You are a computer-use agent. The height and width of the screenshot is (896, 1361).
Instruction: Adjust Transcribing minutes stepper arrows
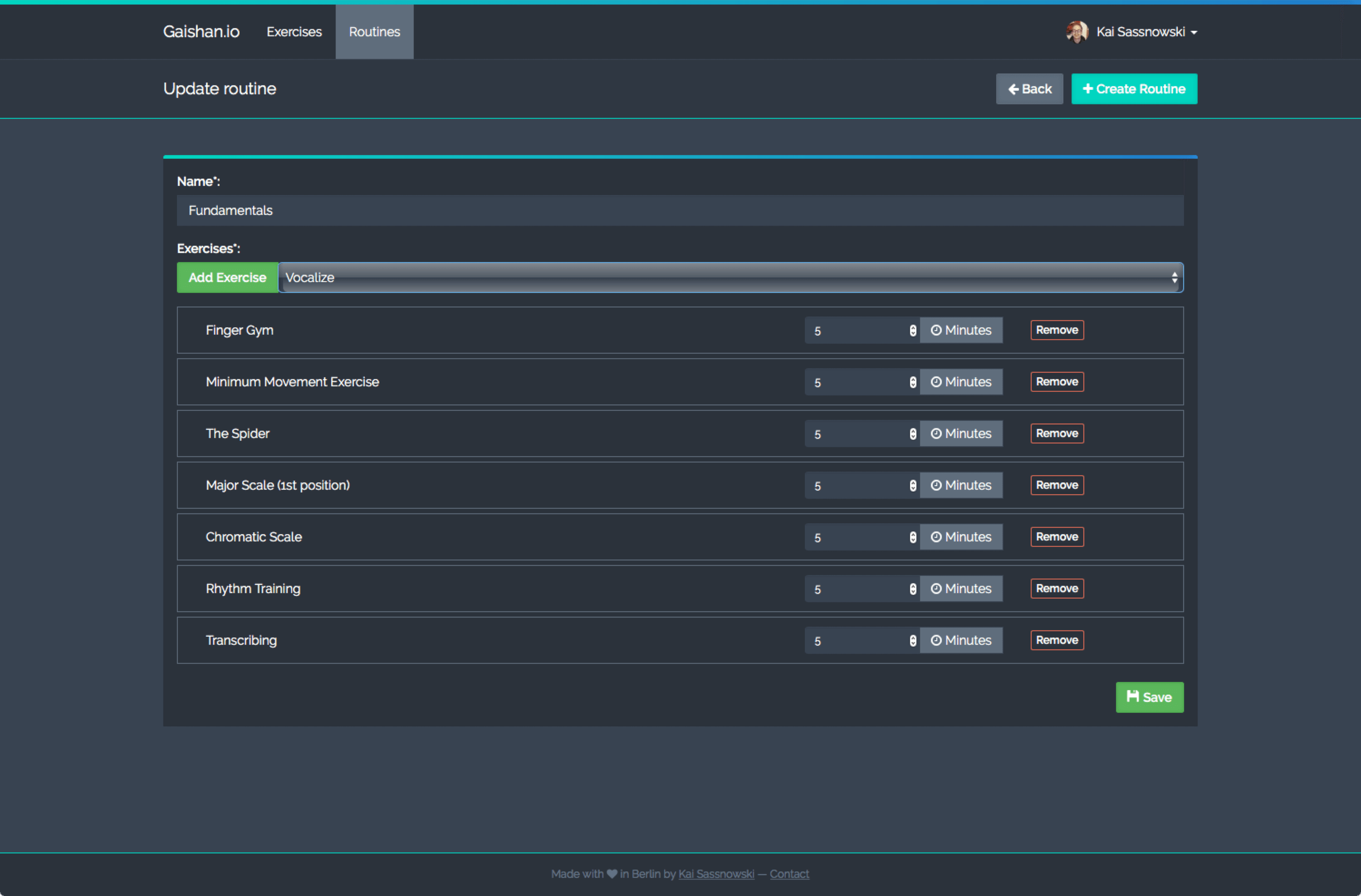[x=913, y=641]
